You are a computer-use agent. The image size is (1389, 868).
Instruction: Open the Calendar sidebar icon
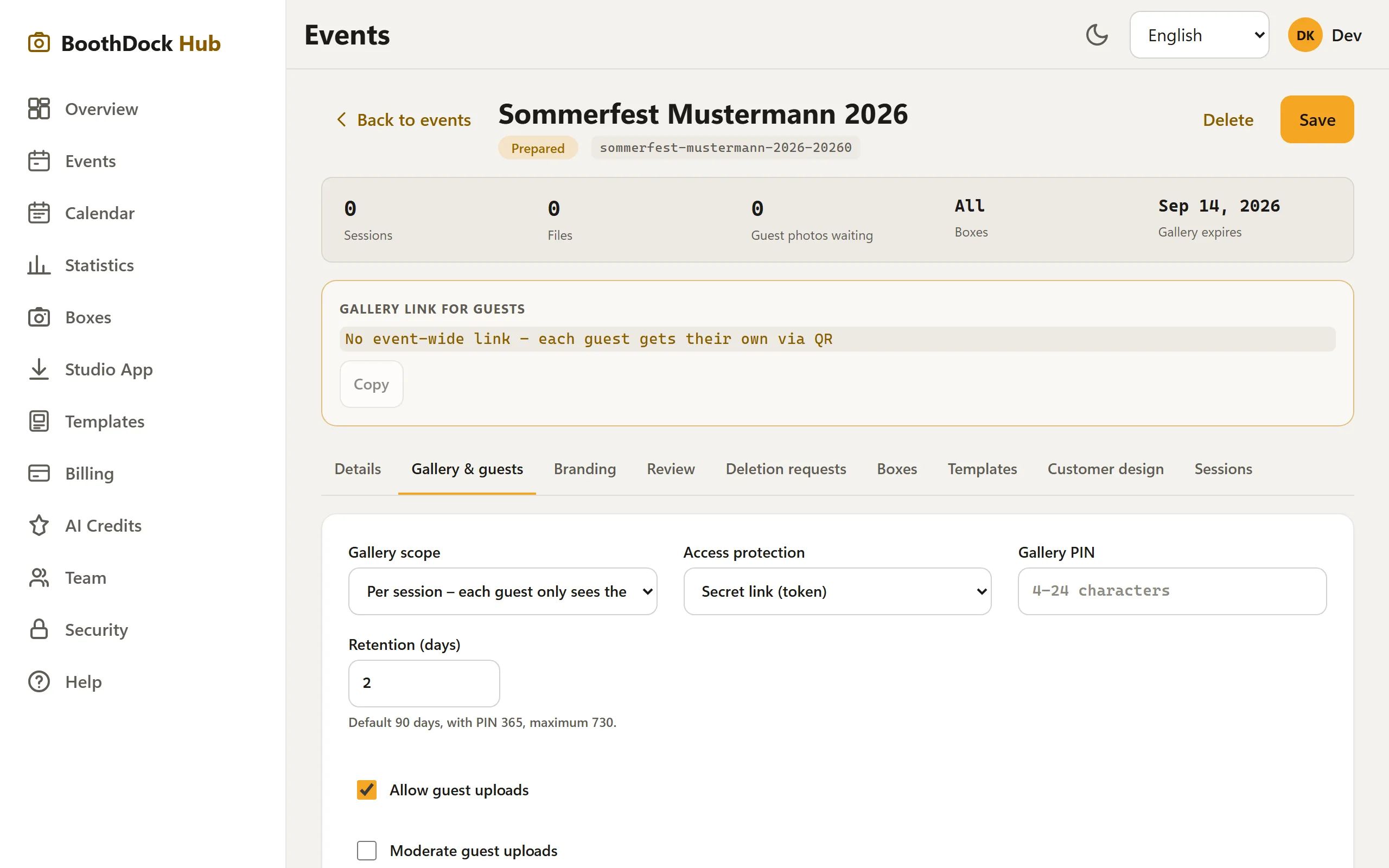39,213
